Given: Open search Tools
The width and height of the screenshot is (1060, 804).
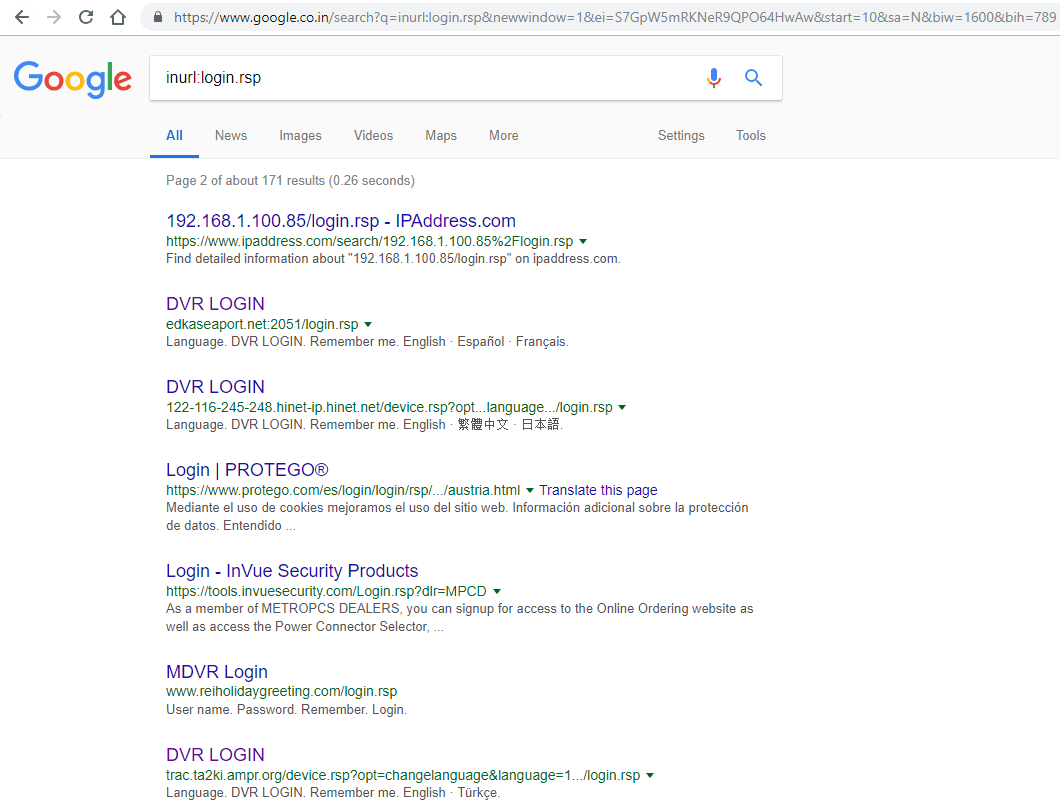Looking at the screenshot, I should point(750,135).
